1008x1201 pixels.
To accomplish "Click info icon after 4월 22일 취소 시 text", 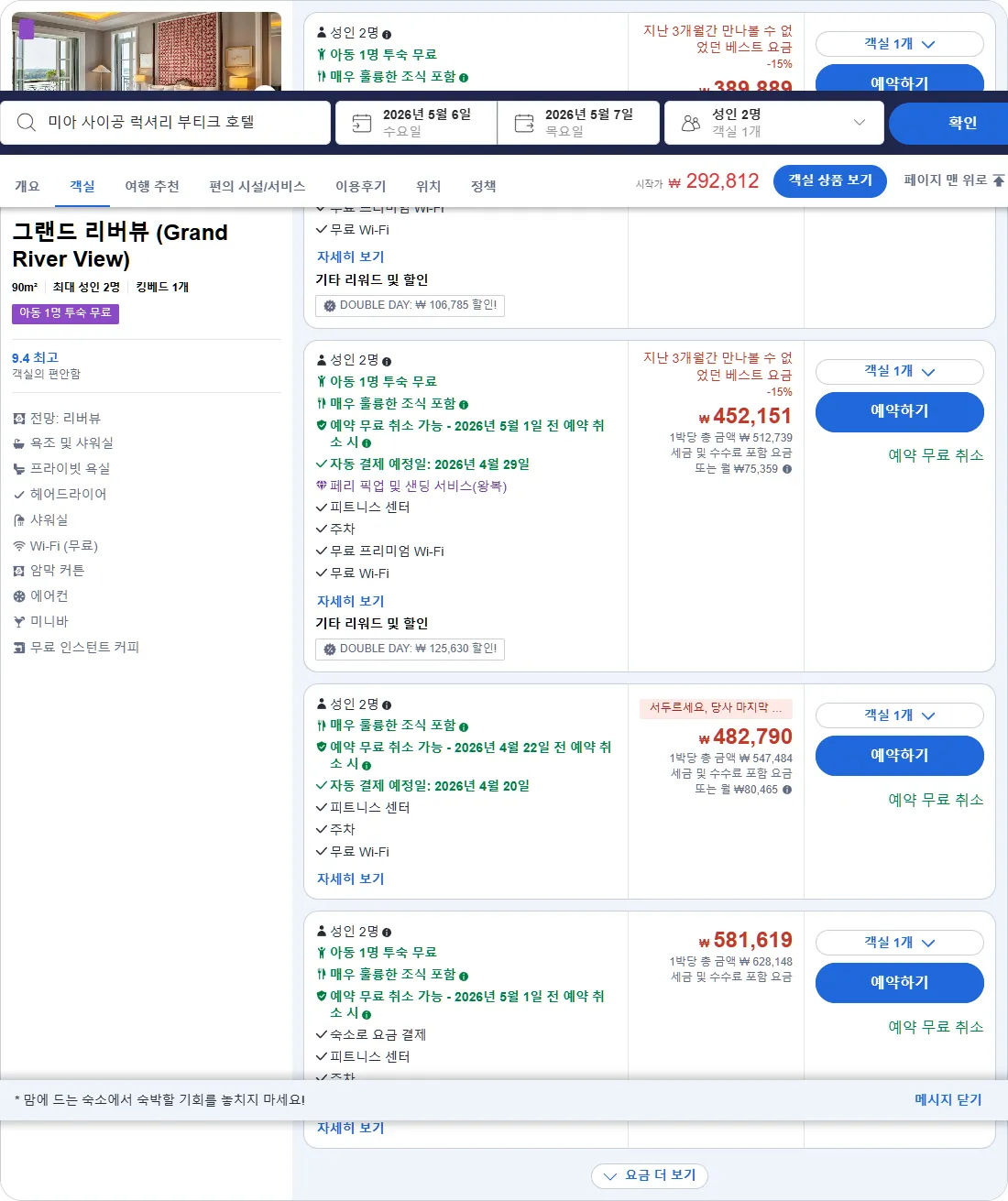I will [x=367, y=765].
